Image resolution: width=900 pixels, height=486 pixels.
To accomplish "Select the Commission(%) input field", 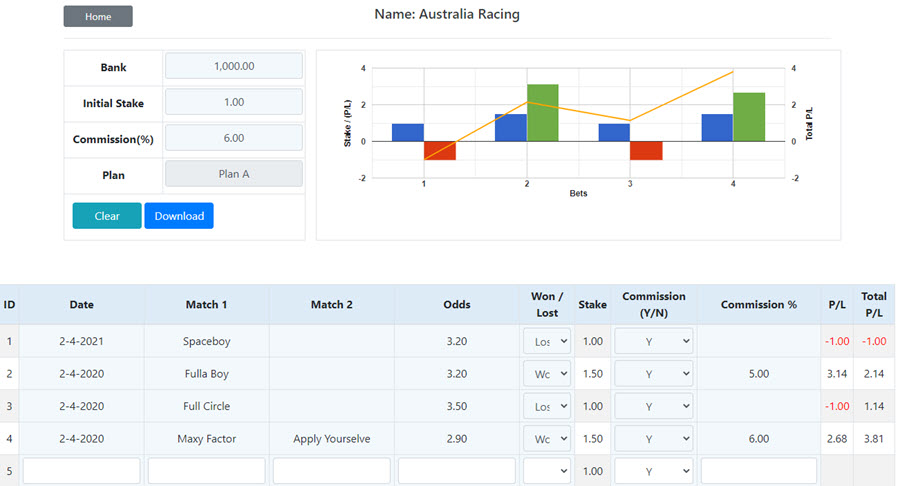I will tap(234, 138).
